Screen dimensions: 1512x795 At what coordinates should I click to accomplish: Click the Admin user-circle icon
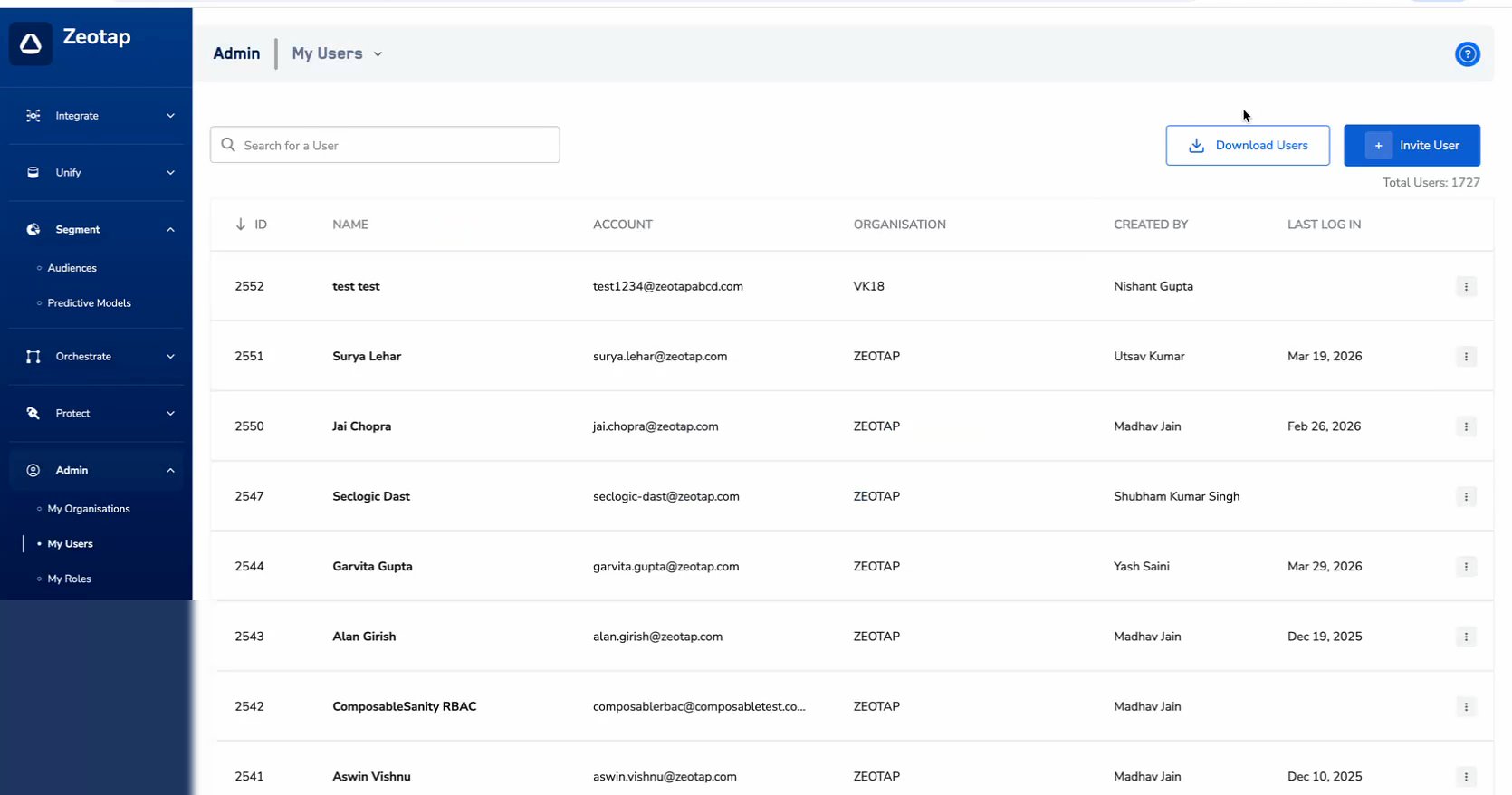[x=33, y=470]
